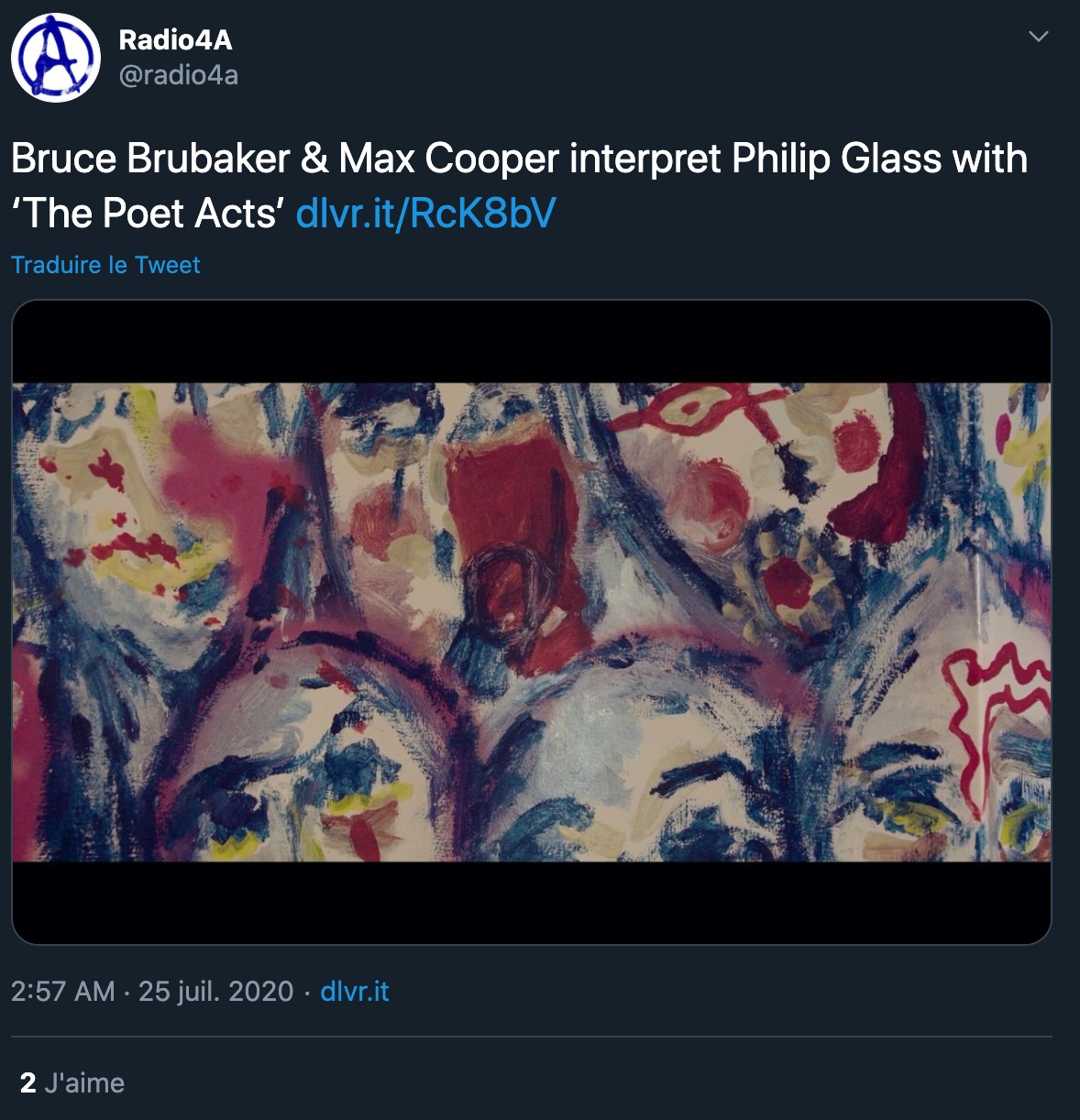1080x1120 pixels.
Task: Click the Radio4A display name
Action: coord(175,40)
